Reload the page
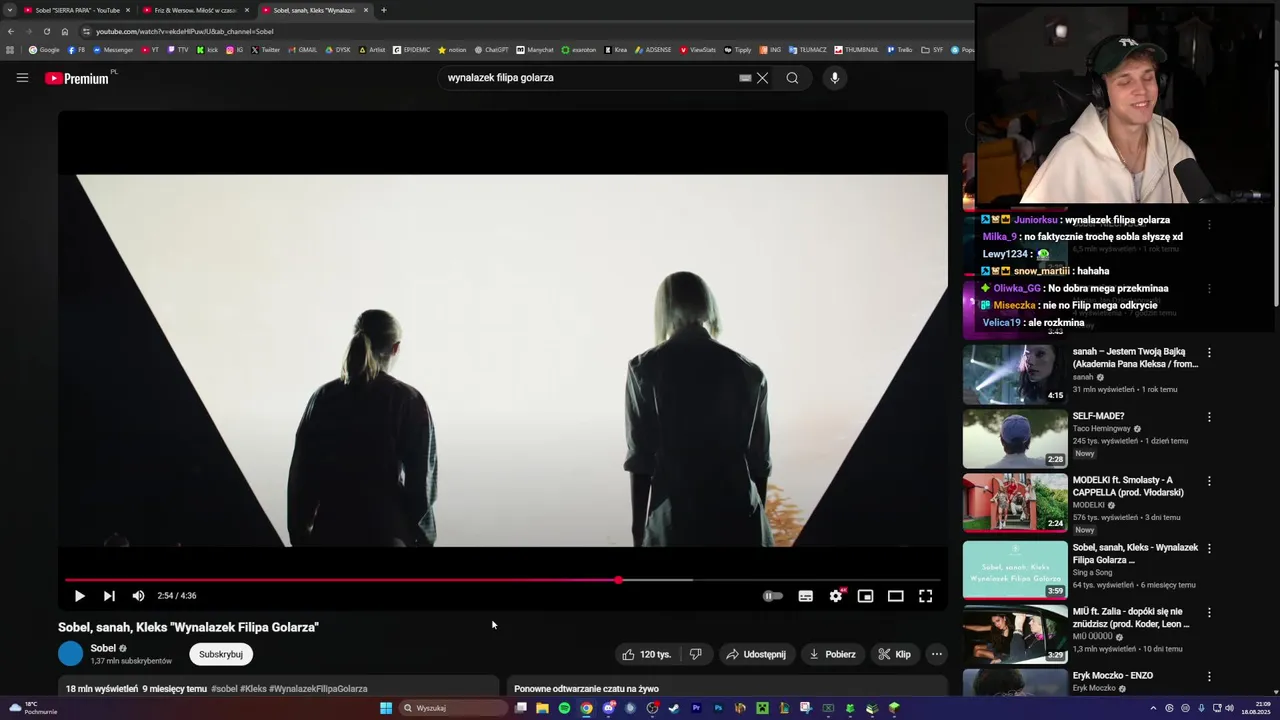The width and height of the screenshot is (1280, 720). (x=46, y=31)
